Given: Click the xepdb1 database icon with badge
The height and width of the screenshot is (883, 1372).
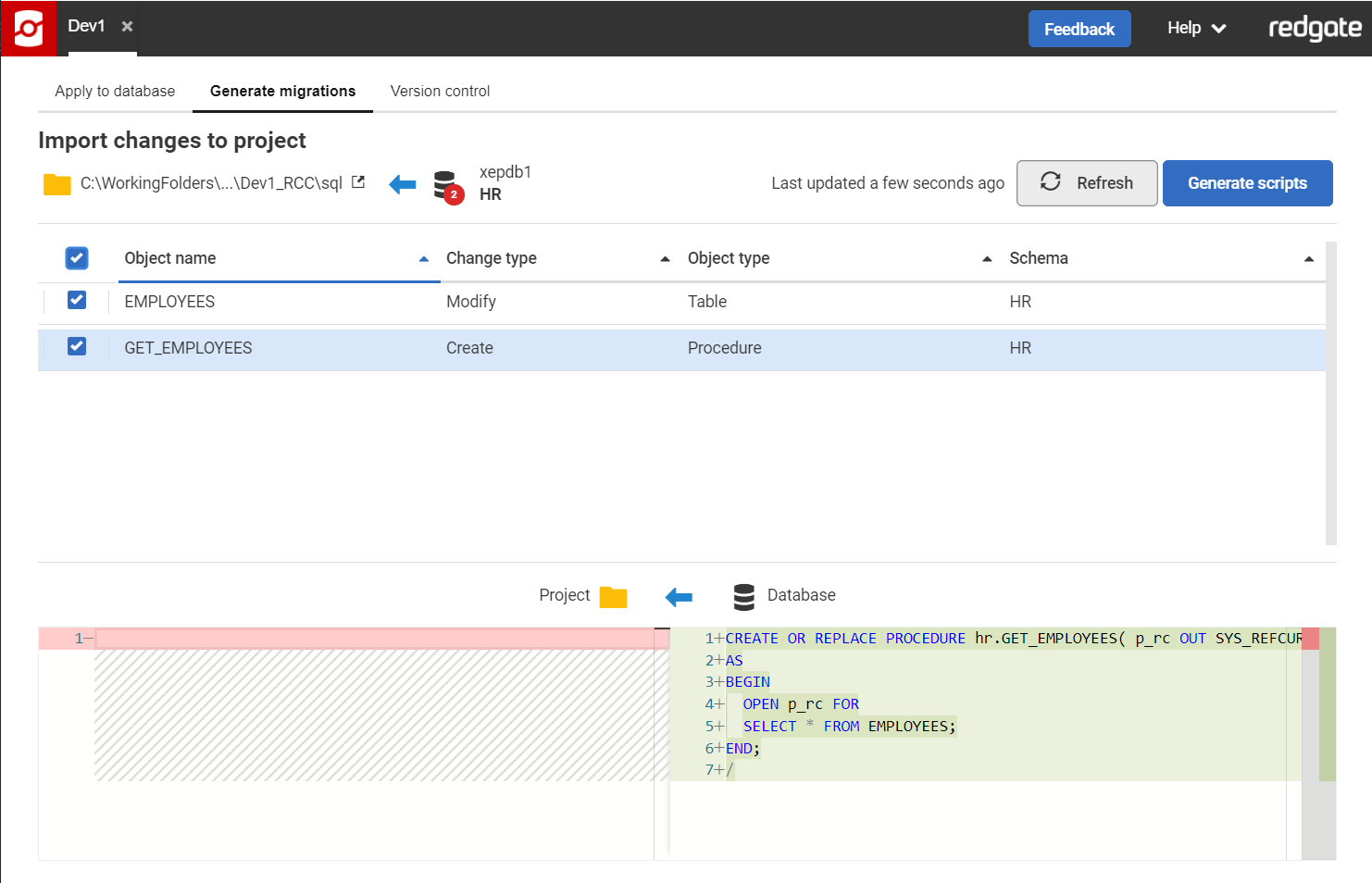Looking at the screenshot, I should [x=447, y=185].
